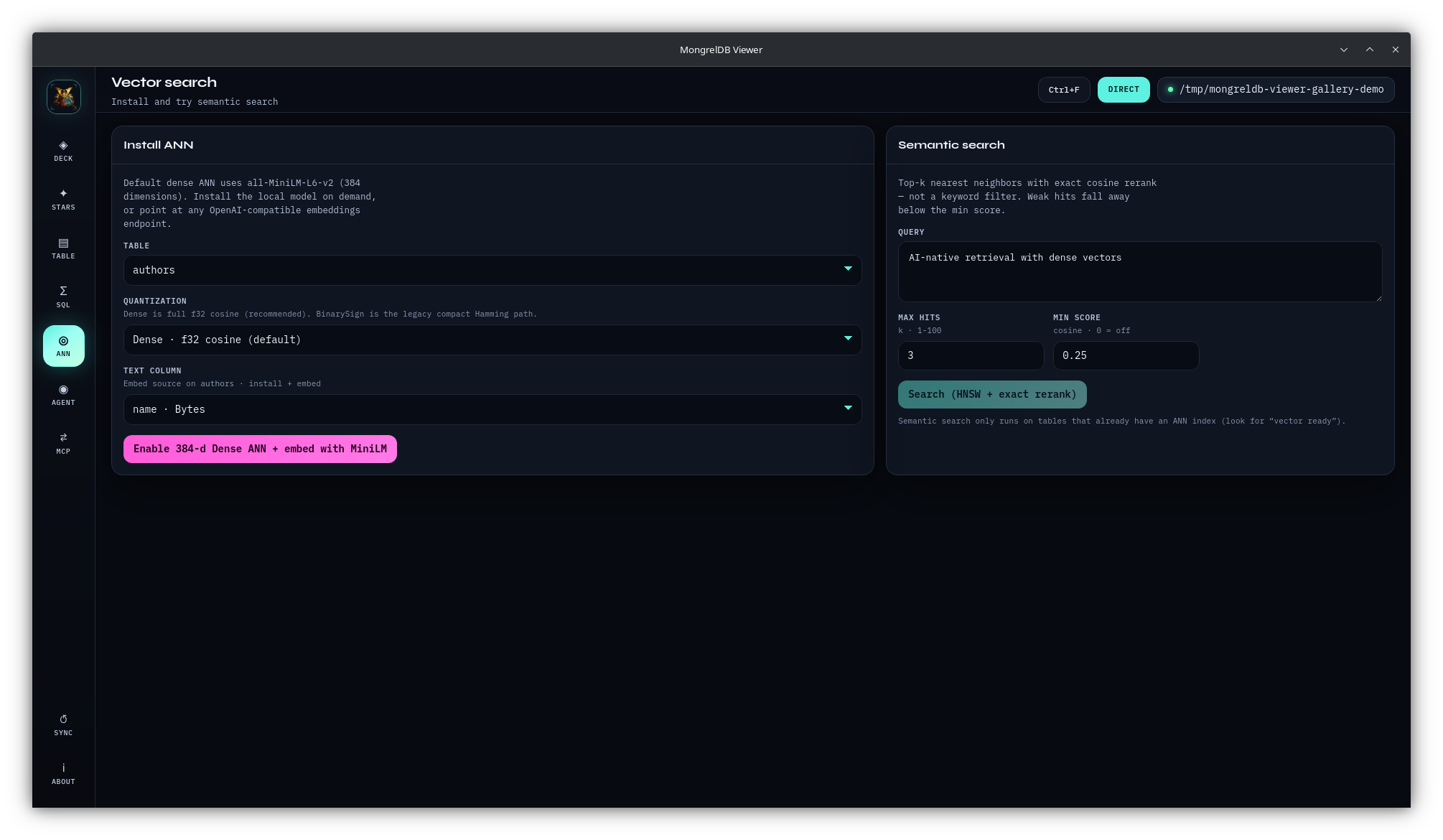1443x840 pixels.
Task: Click the Ctrl+F search shortcut button
Action: [x=1064, y=90]
